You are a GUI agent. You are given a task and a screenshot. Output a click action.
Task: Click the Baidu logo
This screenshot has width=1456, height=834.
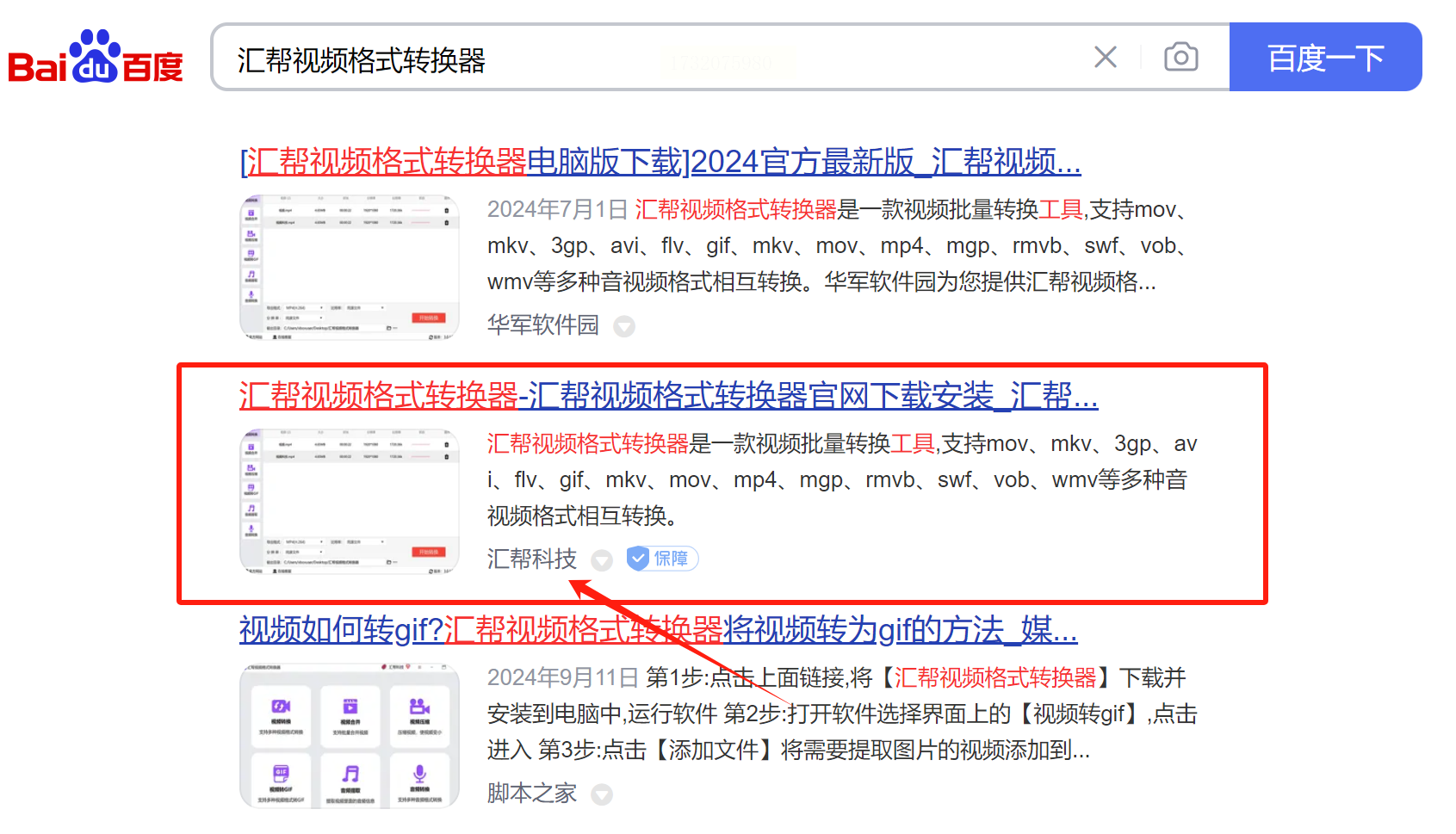96,57
